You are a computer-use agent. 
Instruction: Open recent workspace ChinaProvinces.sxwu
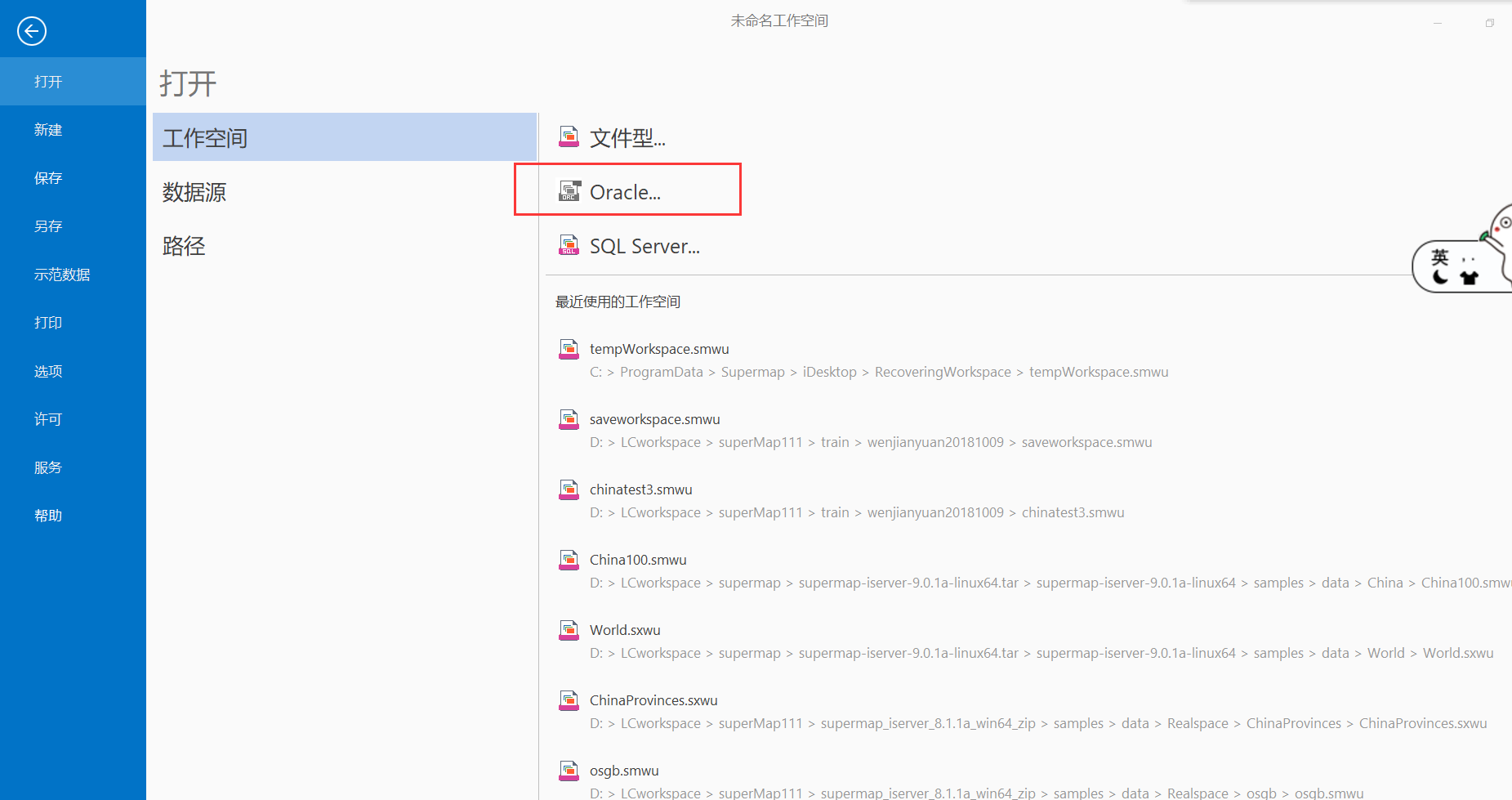click(653, 700)
